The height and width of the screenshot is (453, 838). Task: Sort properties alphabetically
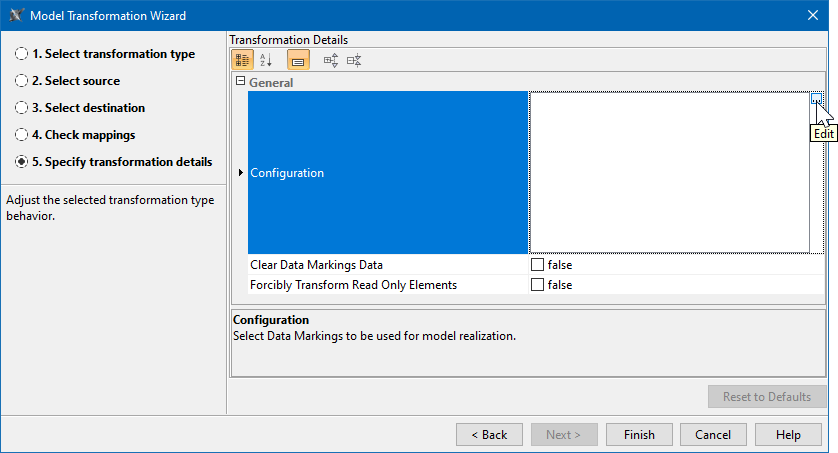coord(266,60)
